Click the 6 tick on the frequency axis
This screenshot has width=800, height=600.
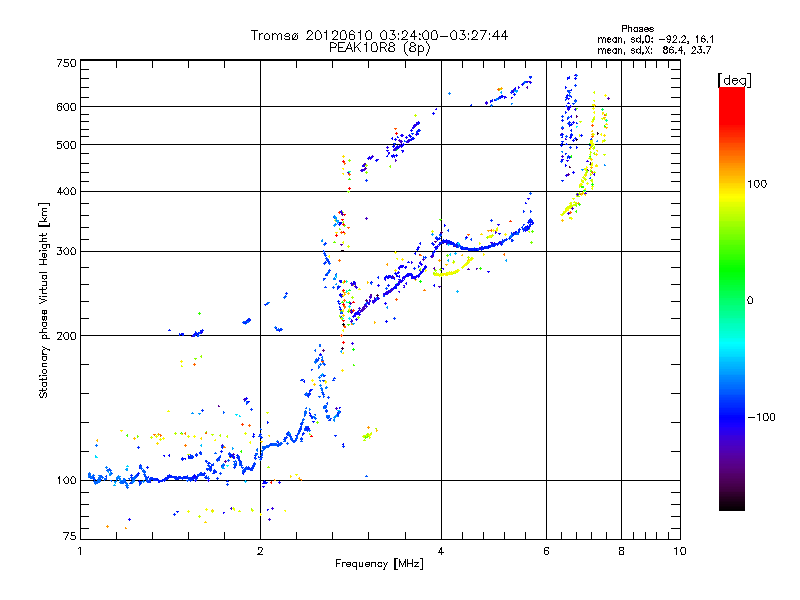coord(547,551)
